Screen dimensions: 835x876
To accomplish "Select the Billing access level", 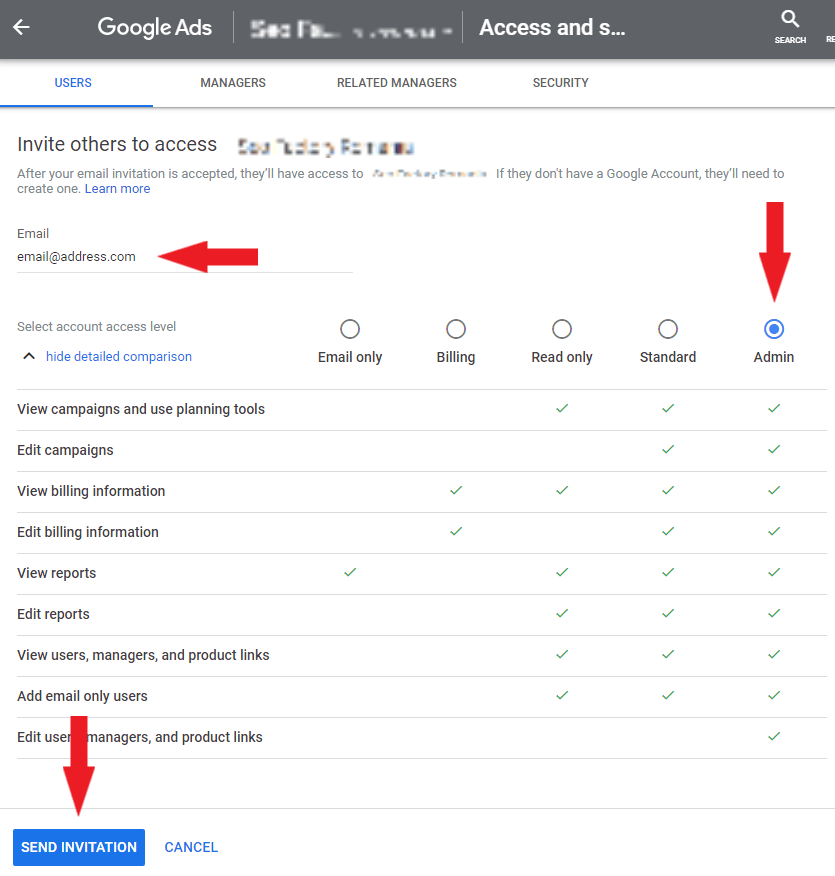I will (x=456, y=329).
